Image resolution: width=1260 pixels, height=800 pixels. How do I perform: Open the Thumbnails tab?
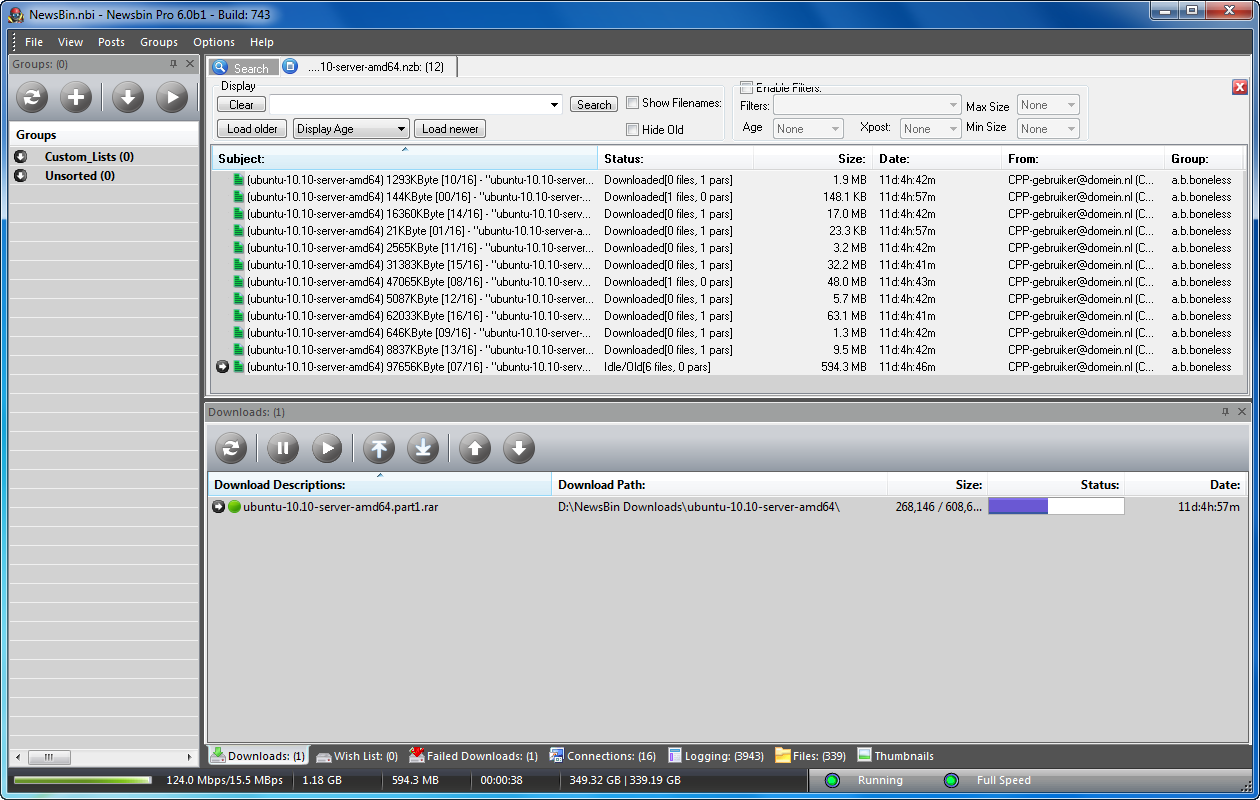click(895, 756)
